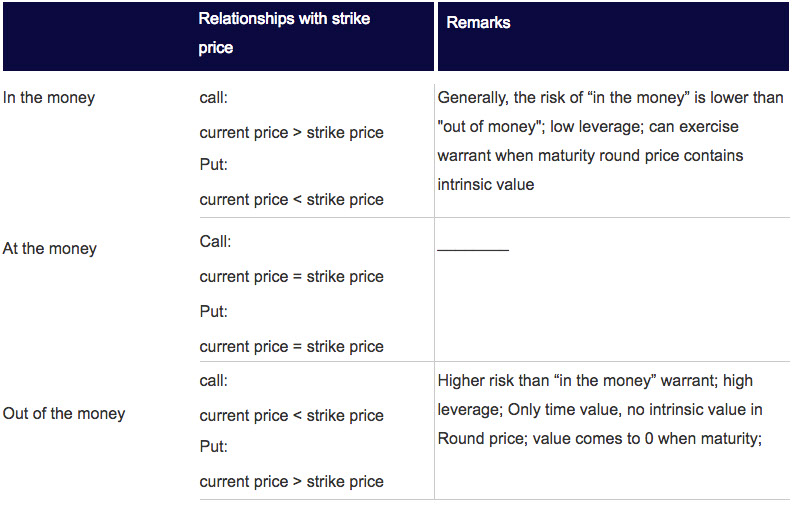Click 'Put:' label in the At the money row
Screen dimensions: 793x506
coord(213,311)
